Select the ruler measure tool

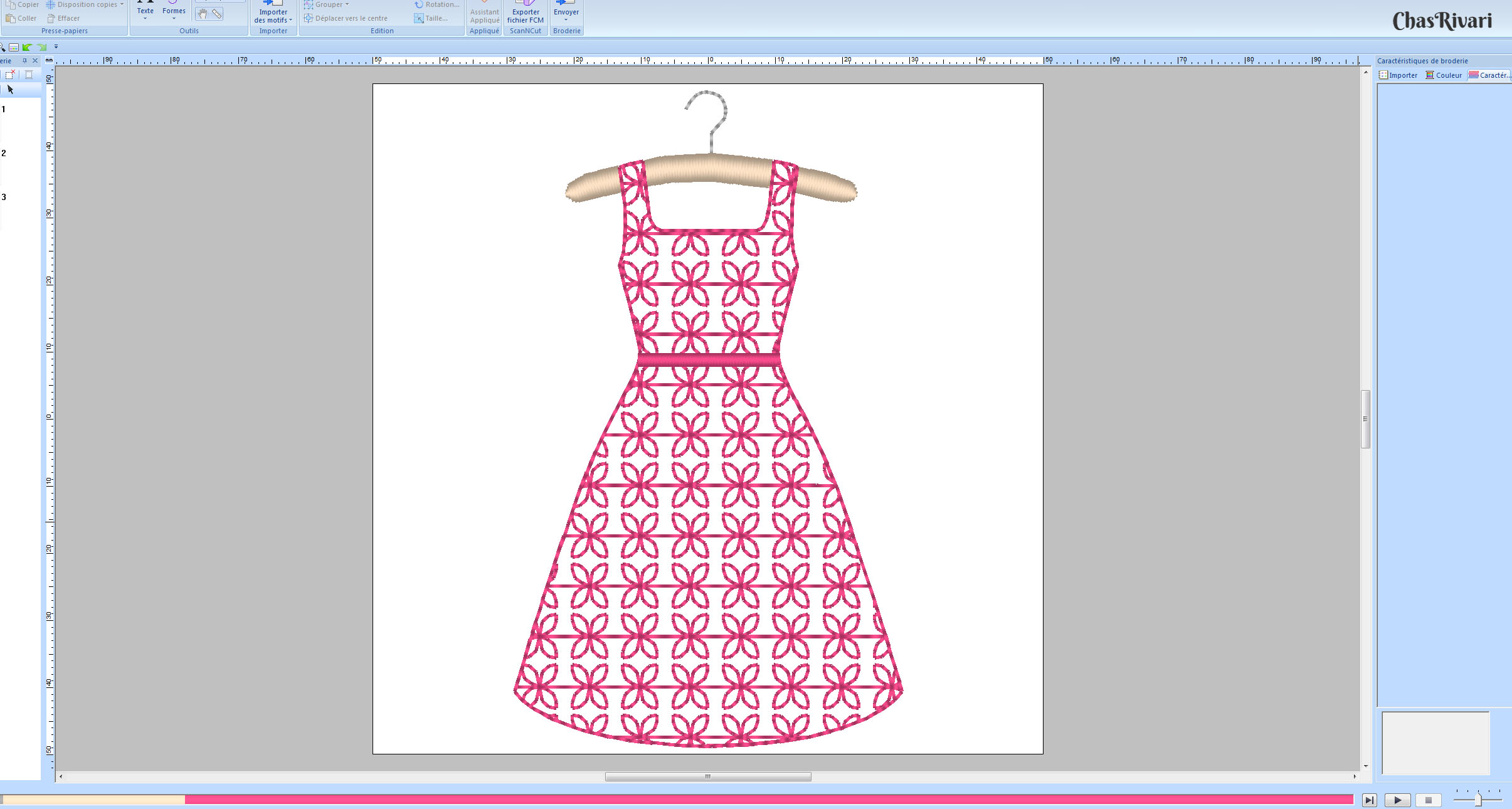(216, 14)
